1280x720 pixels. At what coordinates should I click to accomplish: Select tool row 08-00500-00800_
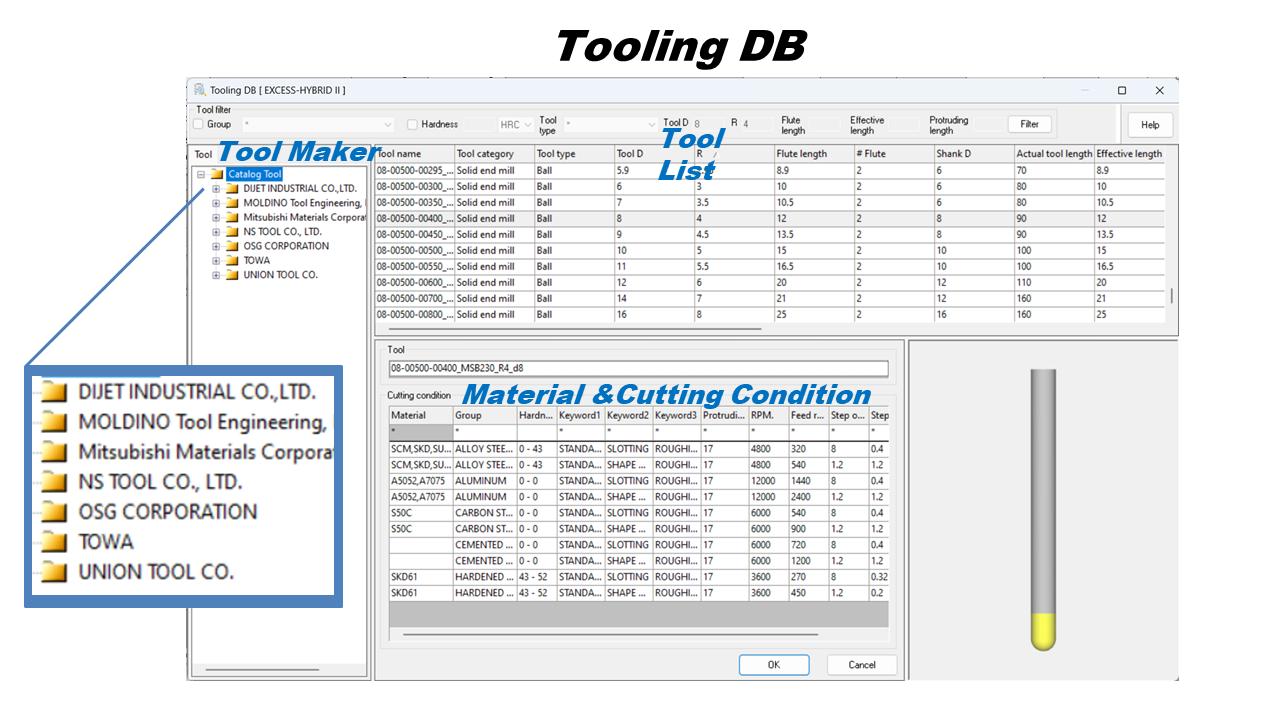click(770, 315)
